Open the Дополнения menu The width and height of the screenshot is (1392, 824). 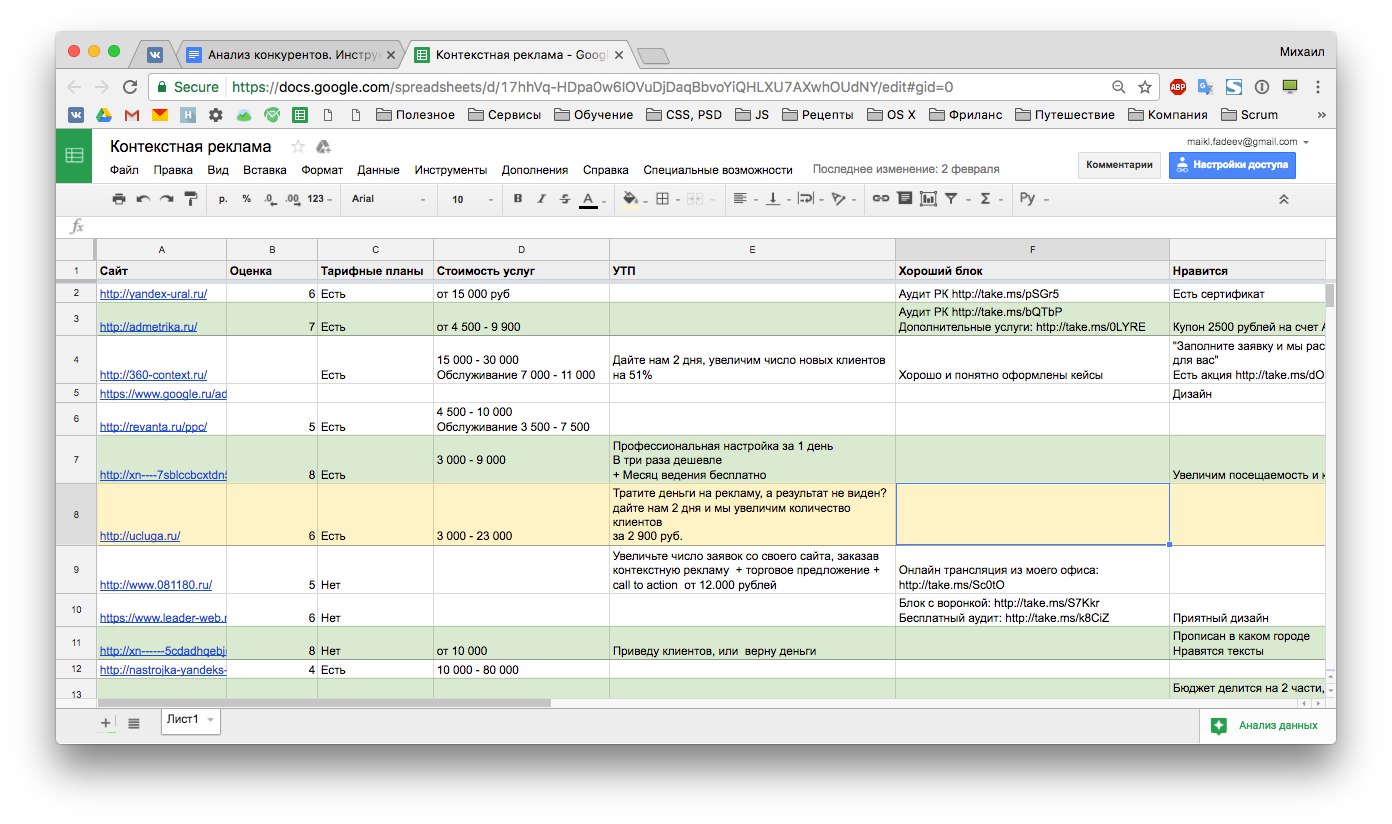535,170
